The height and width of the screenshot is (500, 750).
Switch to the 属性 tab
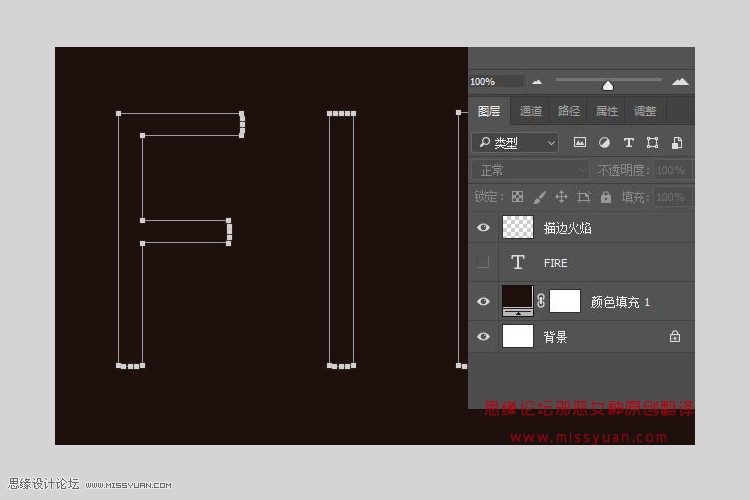coord(607,111)
